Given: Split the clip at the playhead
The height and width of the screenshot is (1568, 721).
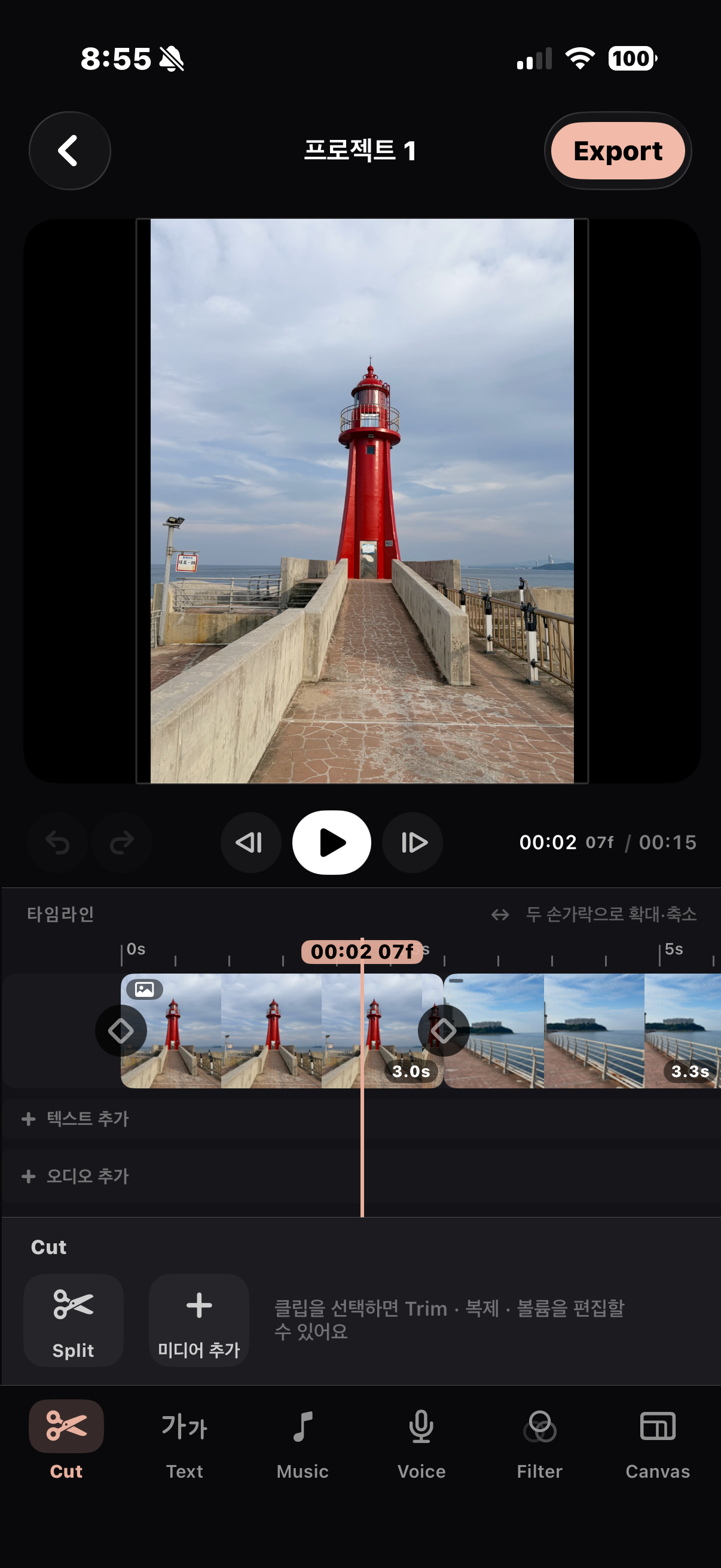Looking at the screenshot, I should [x=73, y=1320].
